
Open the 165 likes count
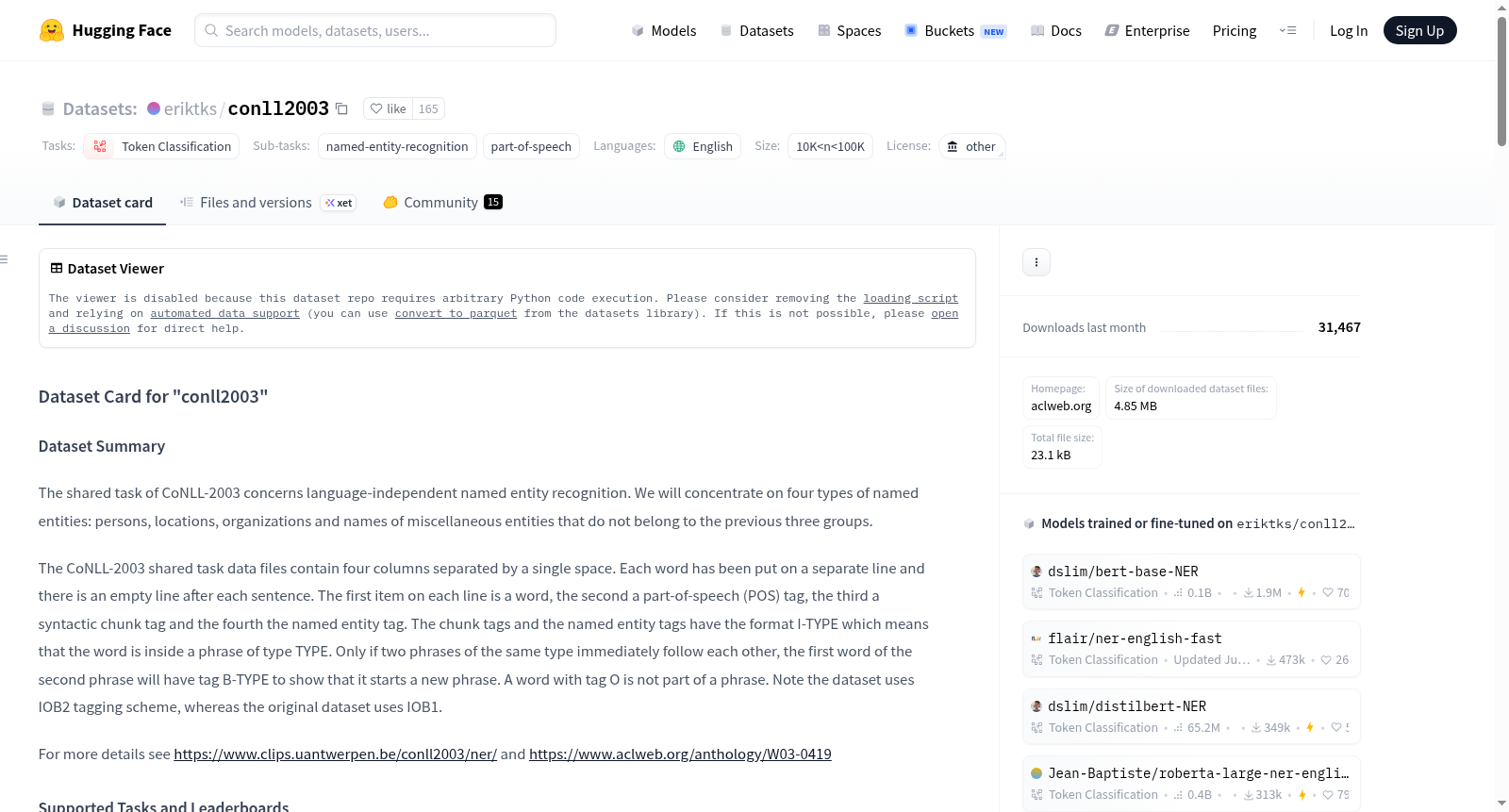point(428,108)
